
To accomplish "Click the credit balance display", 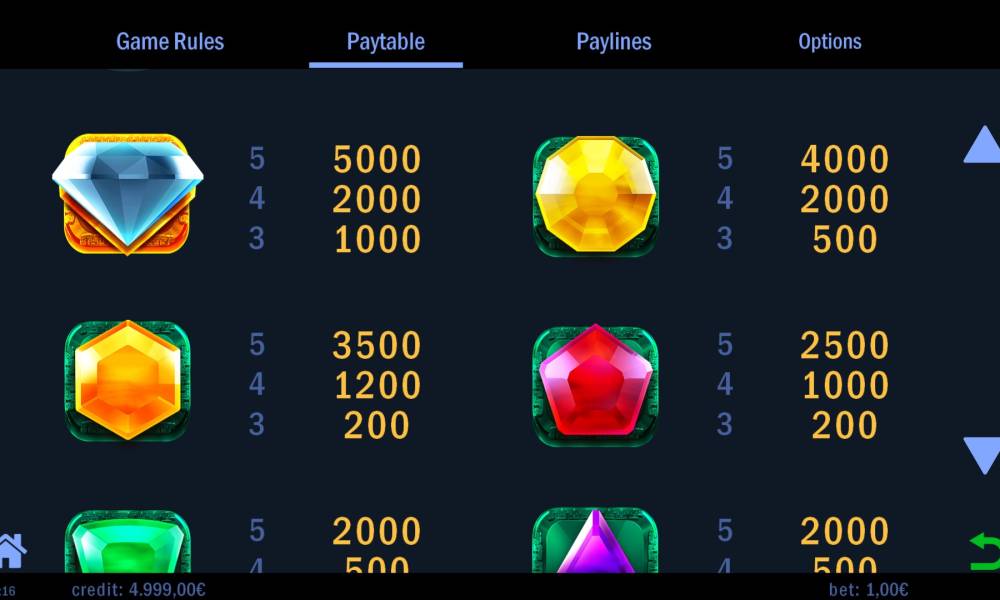I will [138, 589].
